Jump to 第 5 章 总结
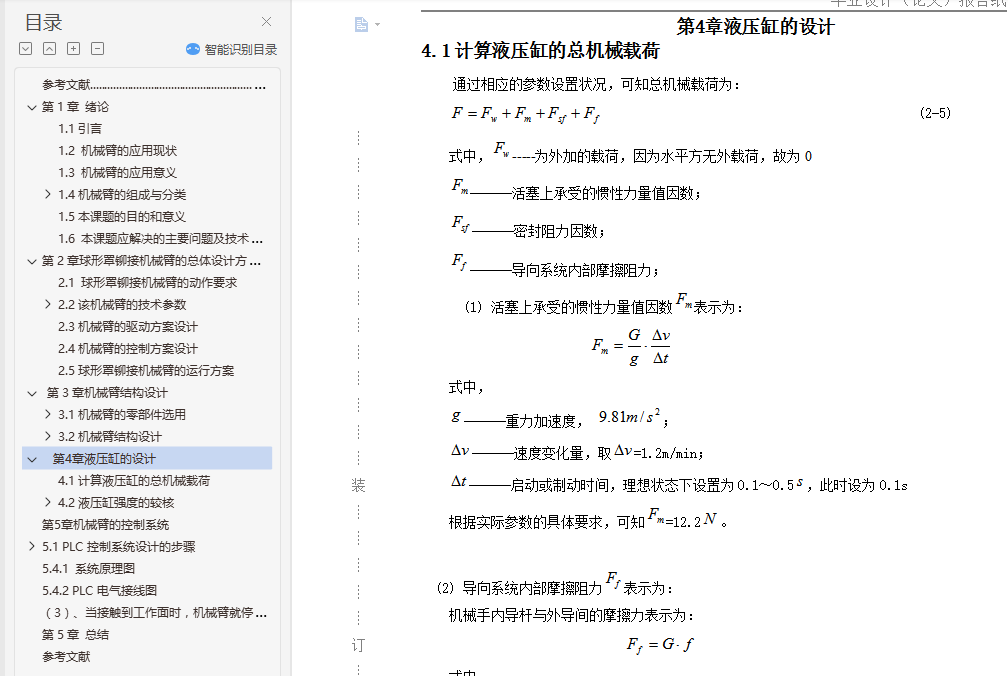This screenshot has height=676, width=1008. [75, 634]
